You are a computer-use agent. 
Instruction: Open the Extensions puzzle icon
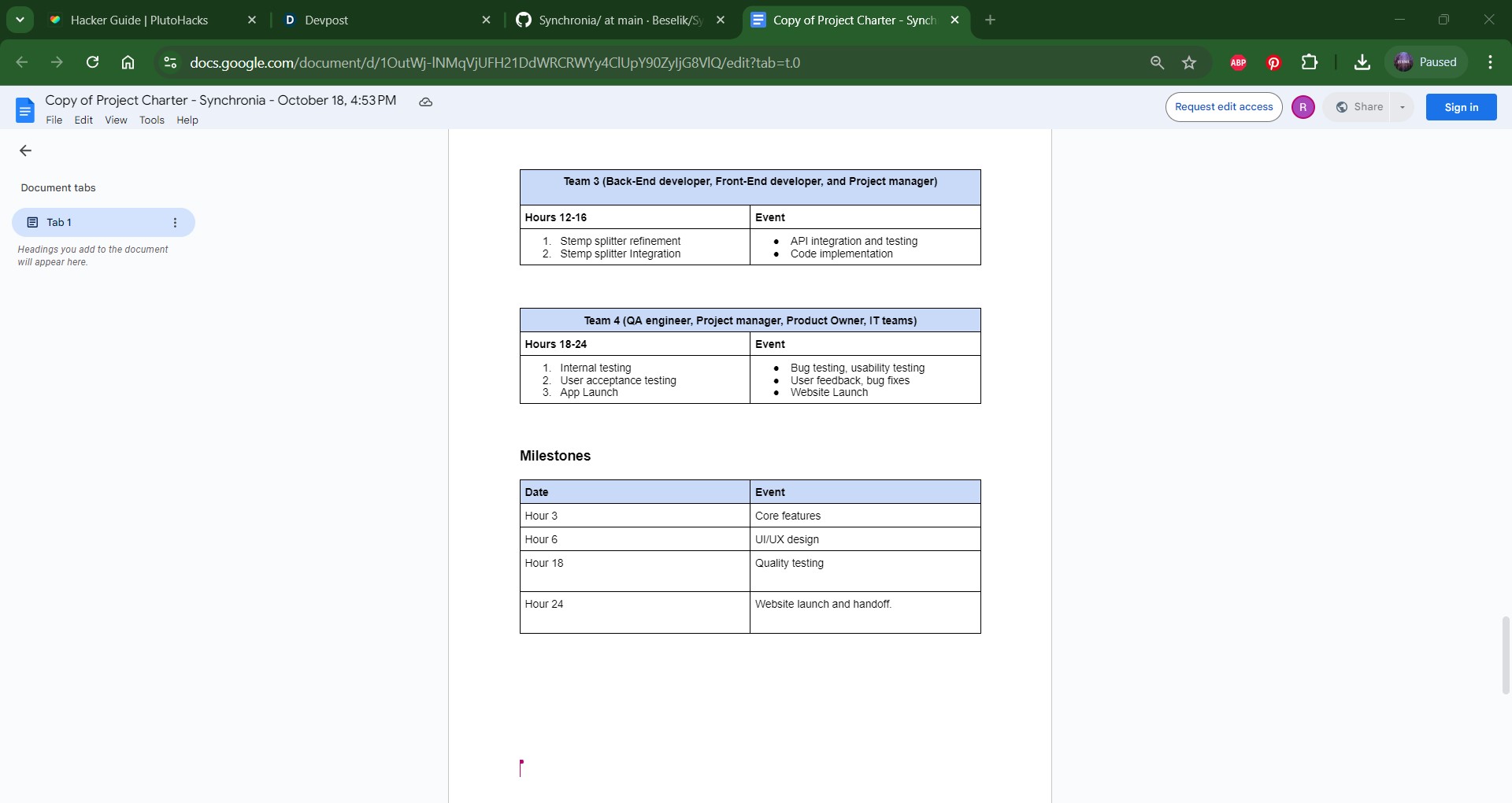point(1309,62)
